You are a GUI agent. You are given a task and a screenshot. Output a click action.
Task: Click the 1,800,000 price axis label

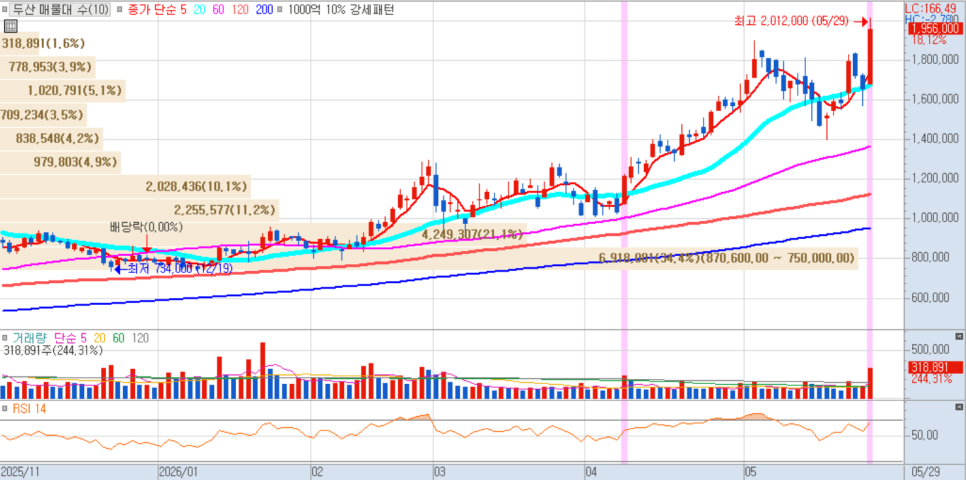coord(934,60)
